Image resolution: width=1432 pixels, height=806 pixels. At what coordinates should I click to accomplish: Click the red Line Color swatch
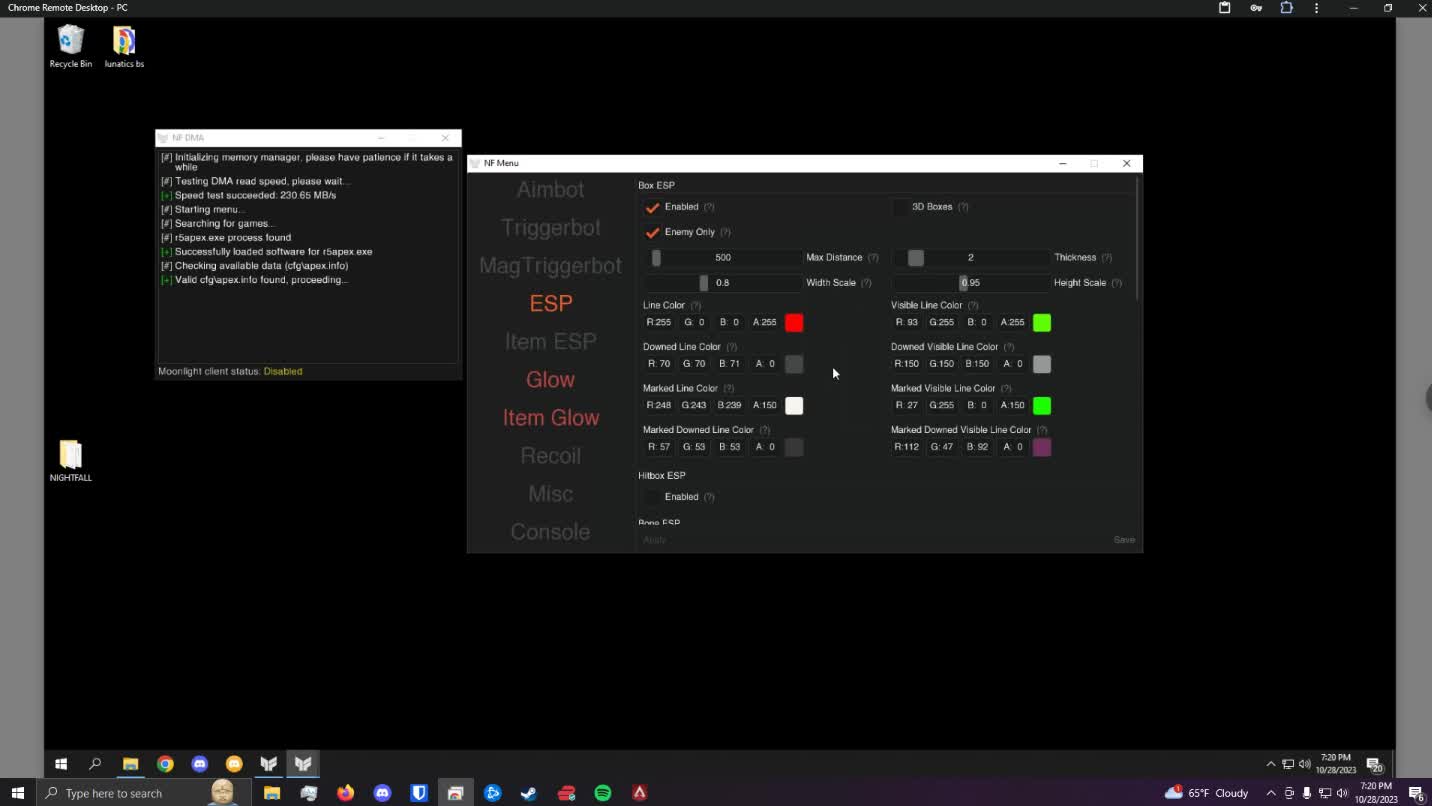pyautogui.click(x=794, y=322)
